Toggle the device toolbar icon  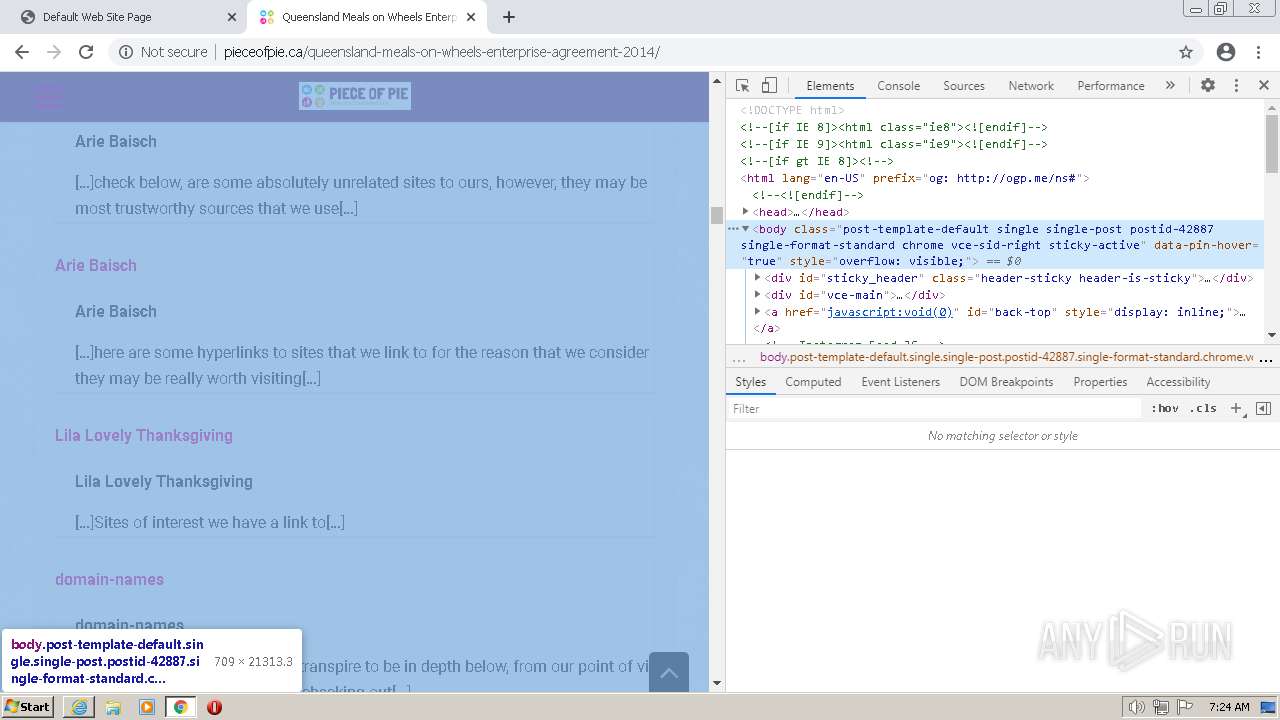769,86
